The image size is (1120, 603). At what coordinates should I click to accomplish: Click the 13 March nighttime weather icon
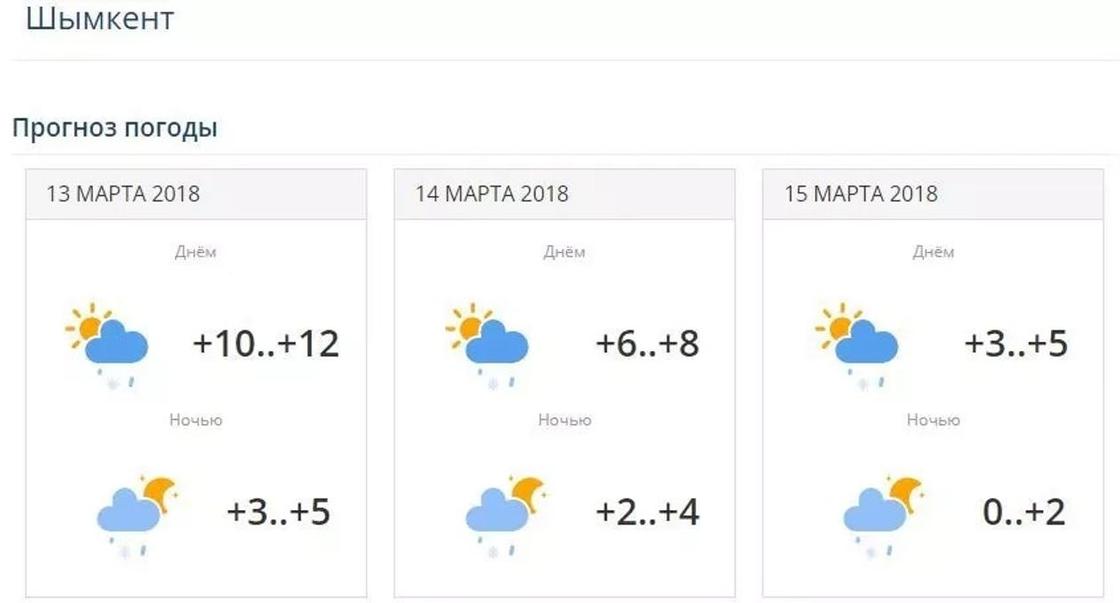137,515
